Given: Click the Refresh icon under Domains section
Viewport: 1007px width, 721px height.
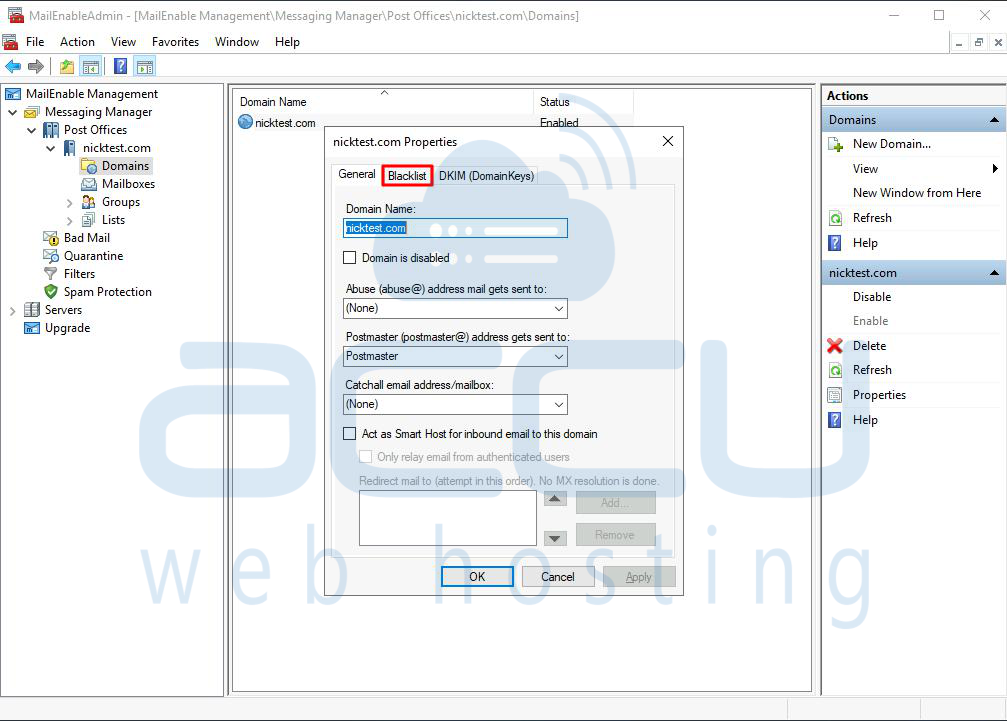Looking at the screenshot, I should (835, 218).
